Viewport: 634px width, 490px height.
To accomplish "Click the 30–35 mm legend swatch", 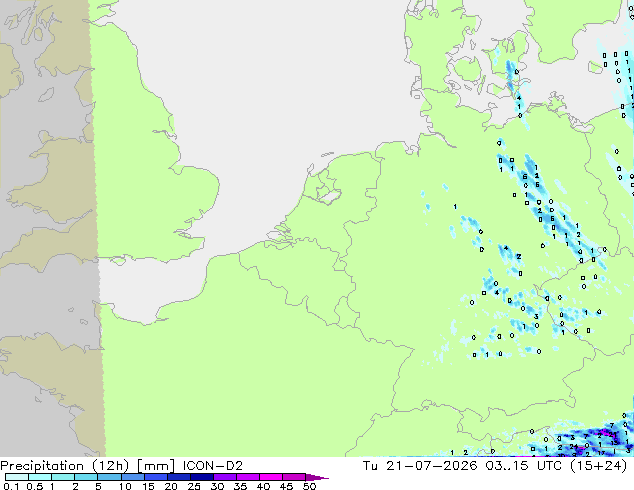I will (224, 477).
